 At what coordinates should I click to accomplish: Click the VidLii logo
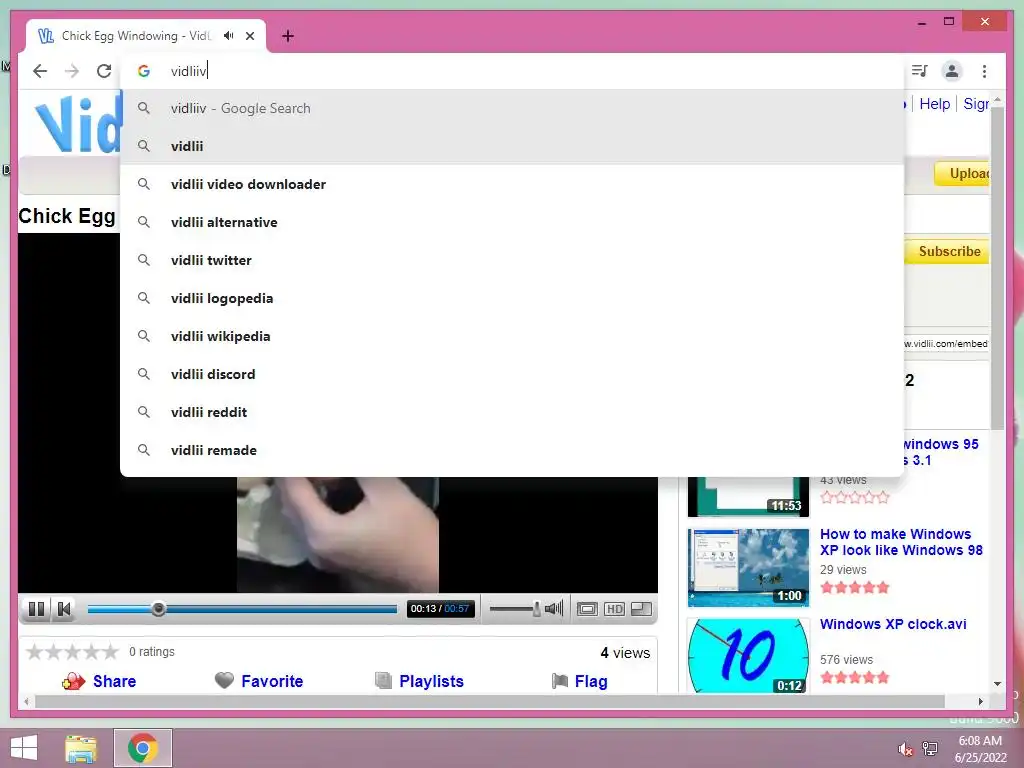77,125
